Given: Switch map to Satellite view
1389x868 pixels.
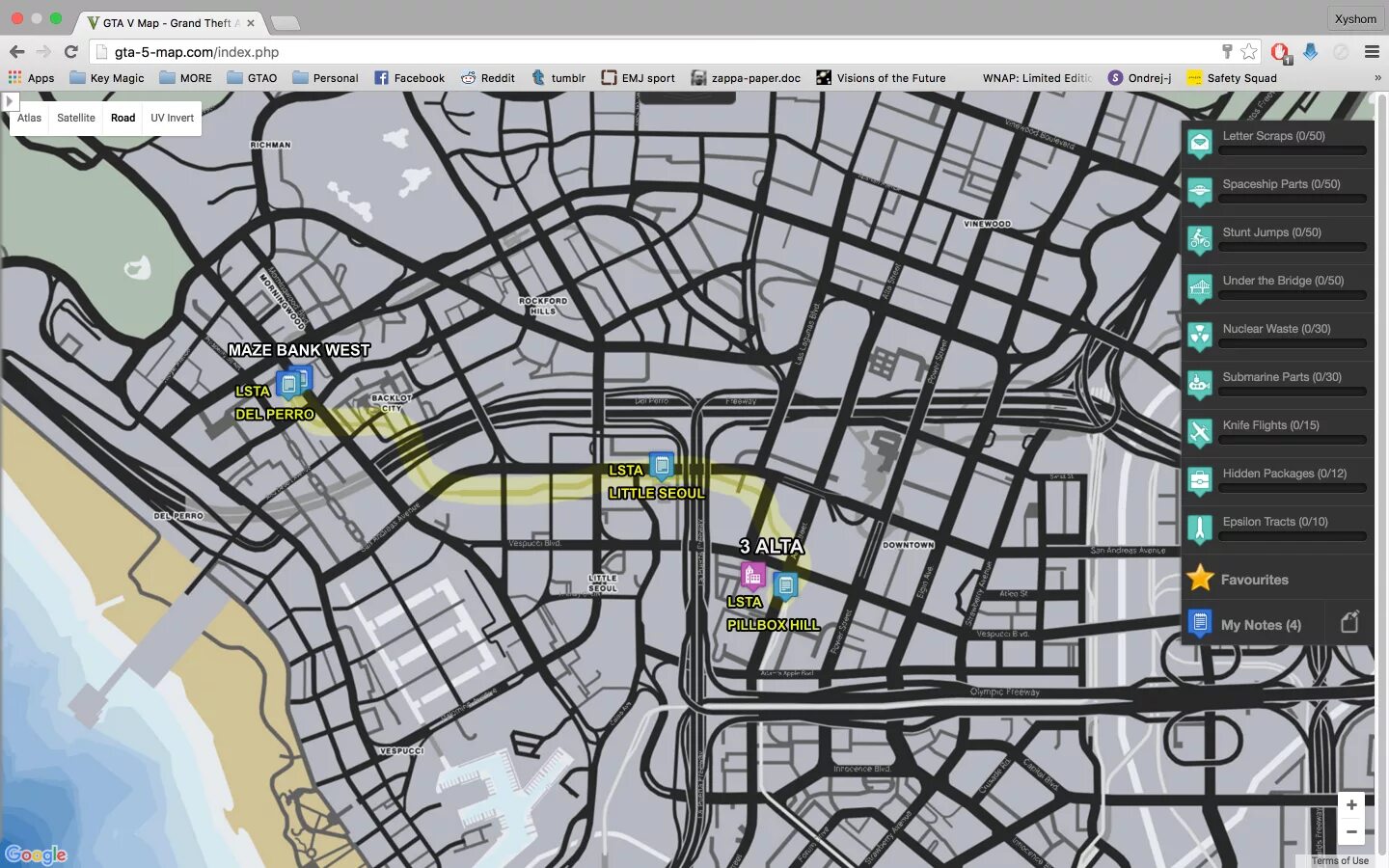Looking at the screenshot, I should (76, 118).
